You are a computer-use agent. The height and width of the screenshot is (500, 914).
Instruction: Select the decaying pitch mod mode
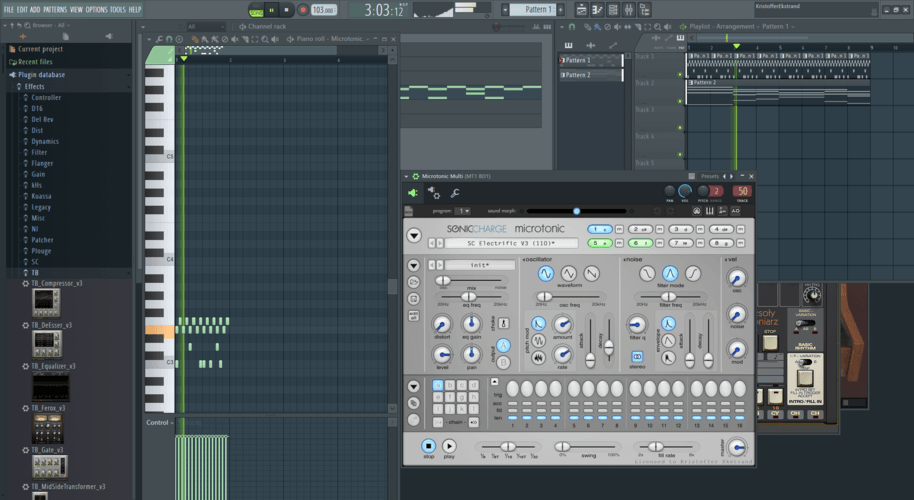[x=539, y=324]
